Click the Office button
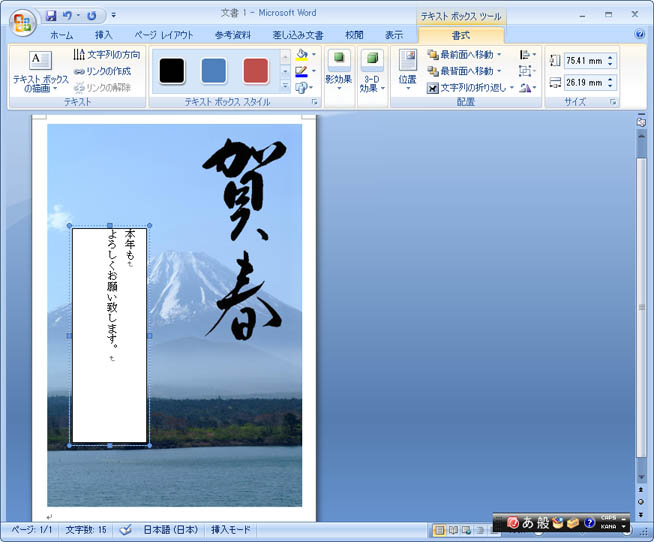 click(21, 22)
